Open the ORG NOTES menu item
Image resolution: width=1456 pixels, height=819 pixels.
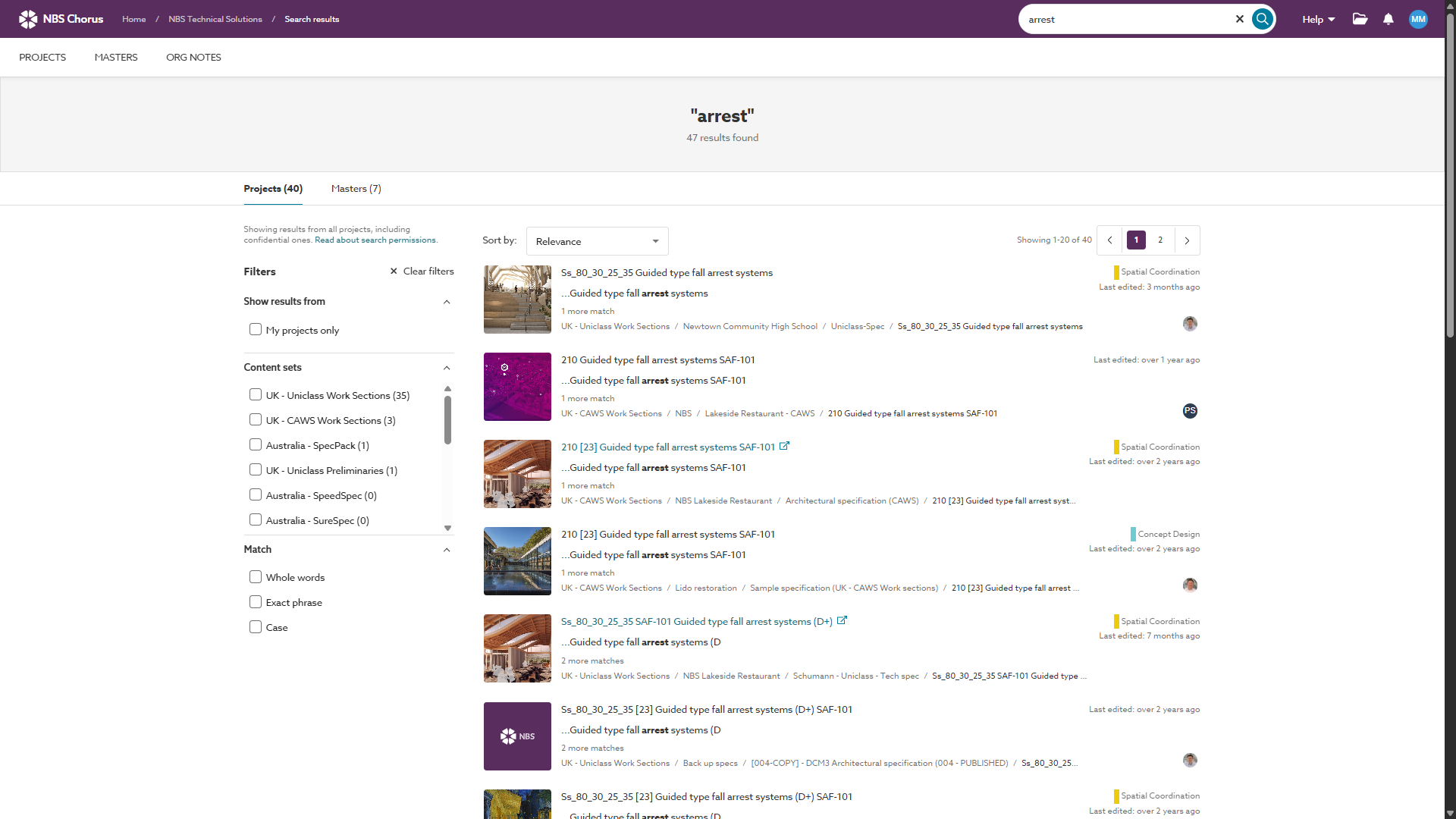tap(193, 58)
